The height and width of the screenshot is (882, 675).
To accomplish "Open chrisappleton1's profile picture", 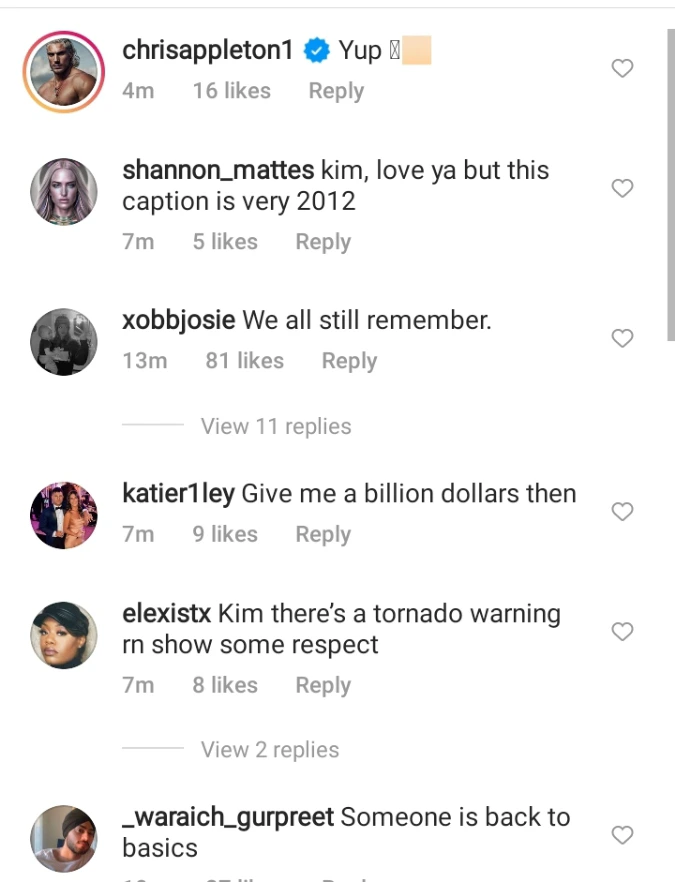I will [63, 70].
